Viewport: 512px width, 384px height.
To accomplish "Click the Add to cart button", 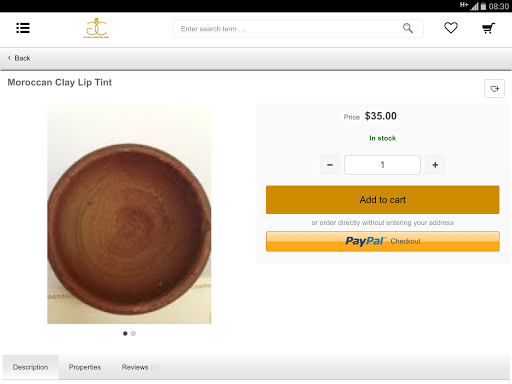I will [x=383, y=200].
